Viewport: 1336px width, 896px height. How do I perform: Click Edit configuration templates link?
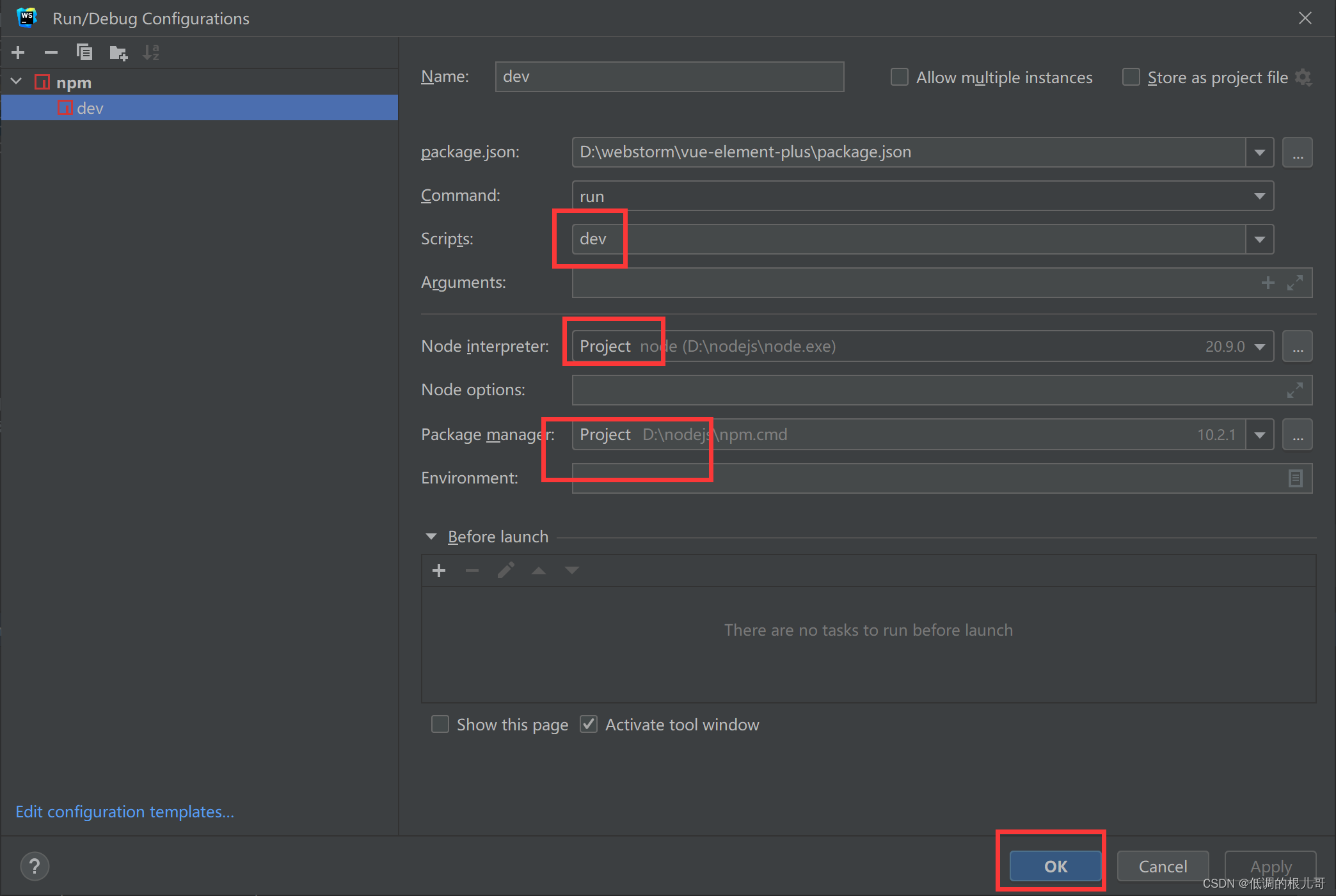click(125, 812)
